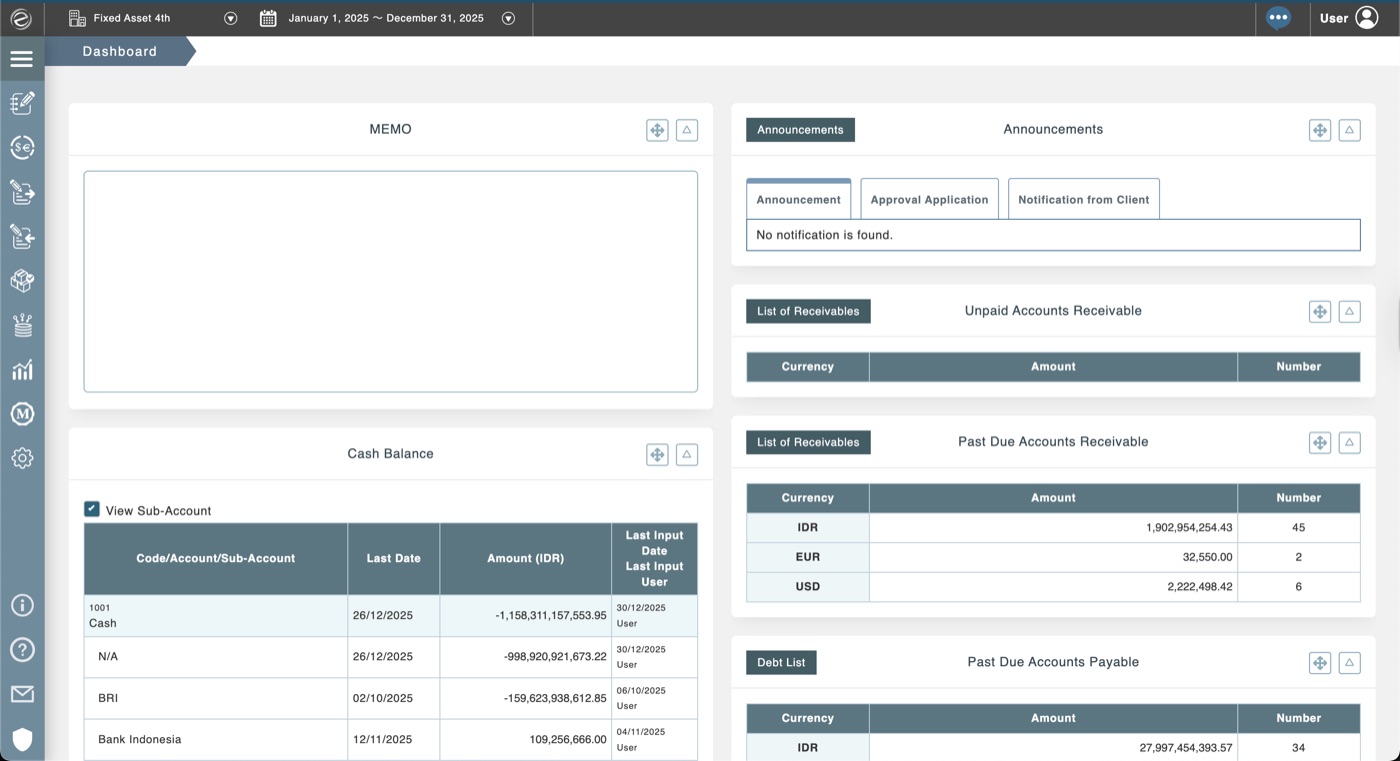Select the inventory boxes icon in the sidebar
The image size is (1400, 761).
click(22, 281)
